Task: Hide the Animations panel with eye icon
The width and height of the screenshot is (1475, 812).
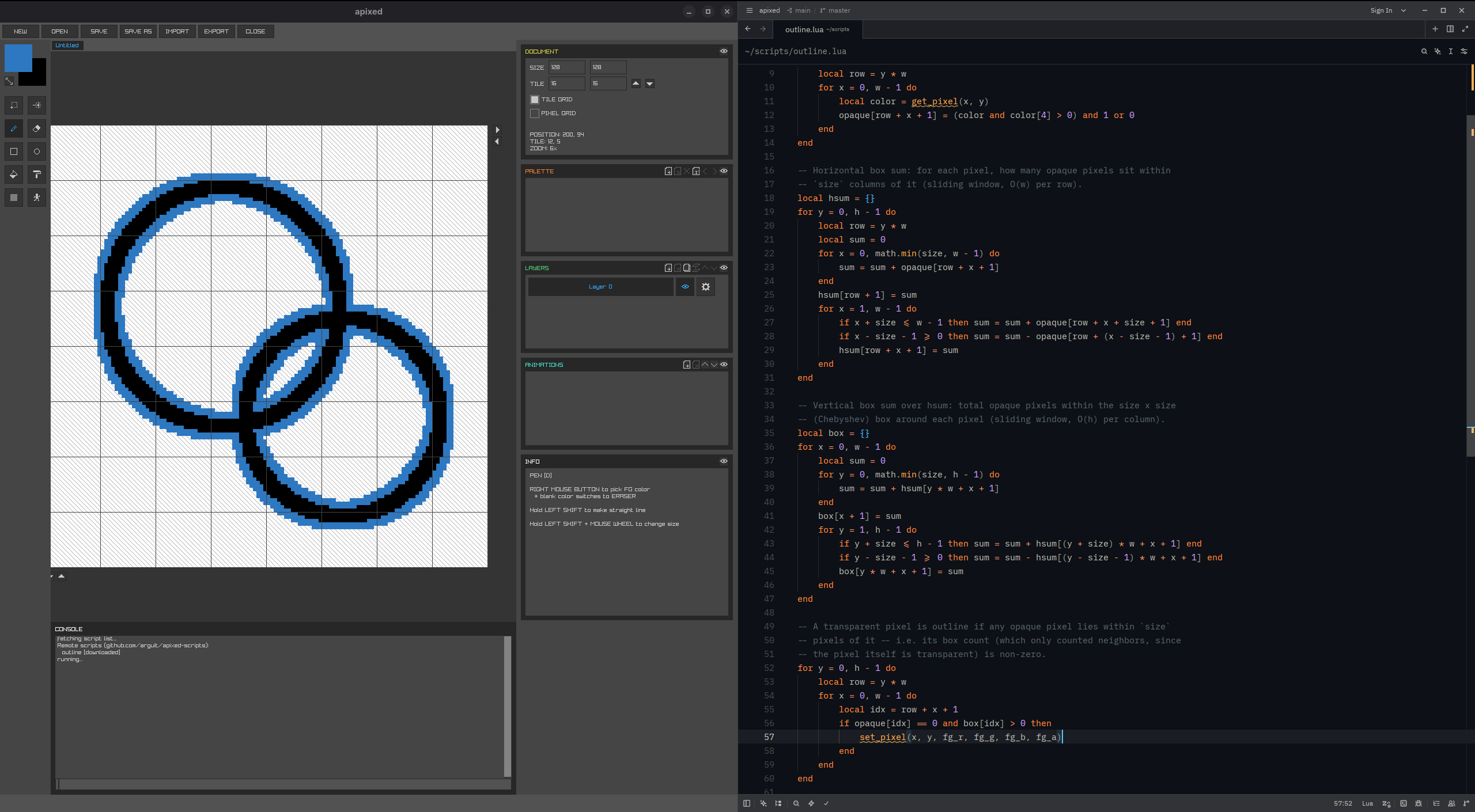Action: coord(724,365)
